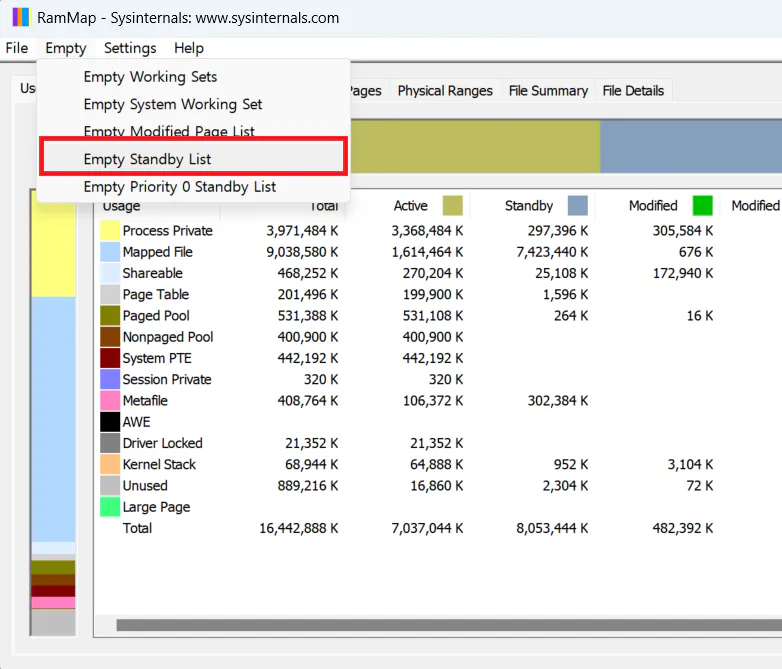The image size is (782, 669).
Task: Select the Large Page row label
Action: coord(157,507)
